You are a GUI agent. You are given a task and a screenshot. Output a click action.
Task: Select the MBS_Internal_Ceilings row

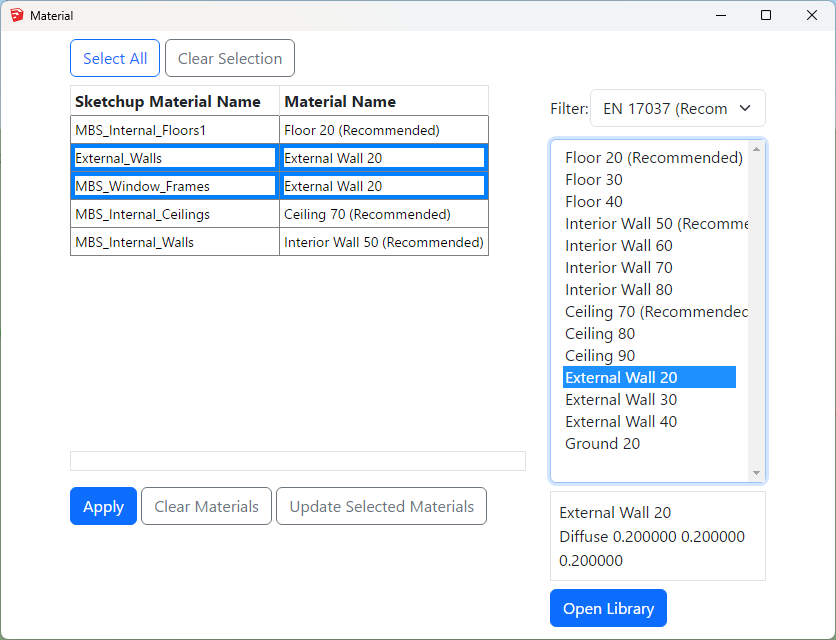click(175, 214)
